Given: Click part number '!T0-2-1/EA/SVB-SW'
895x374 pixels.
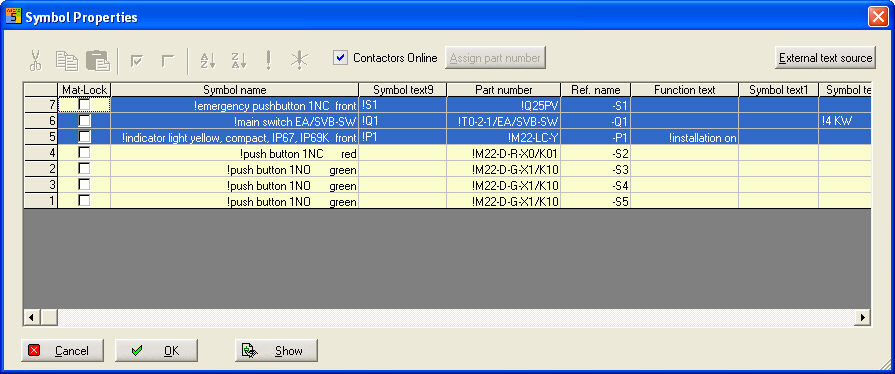Looking at the screenshot, I should (x=503, y=121).
